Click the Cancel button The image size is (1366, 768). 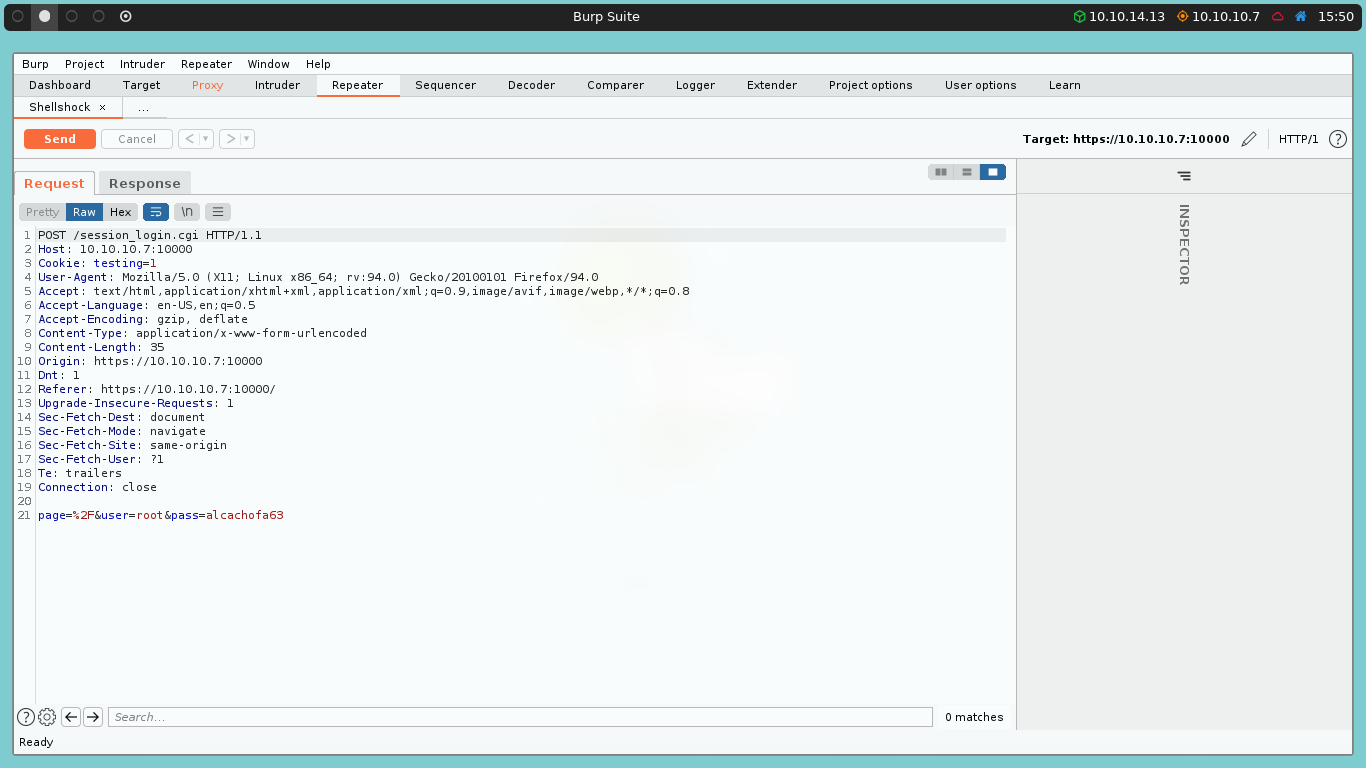[x=137, y=139]
